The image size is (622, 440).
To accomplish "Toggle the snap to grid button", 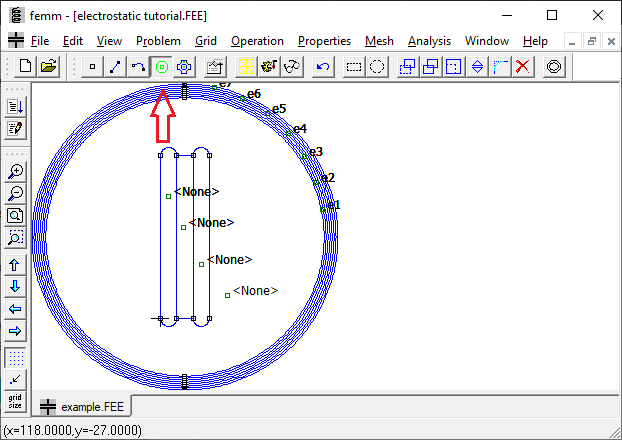I will tap(15, 380).
